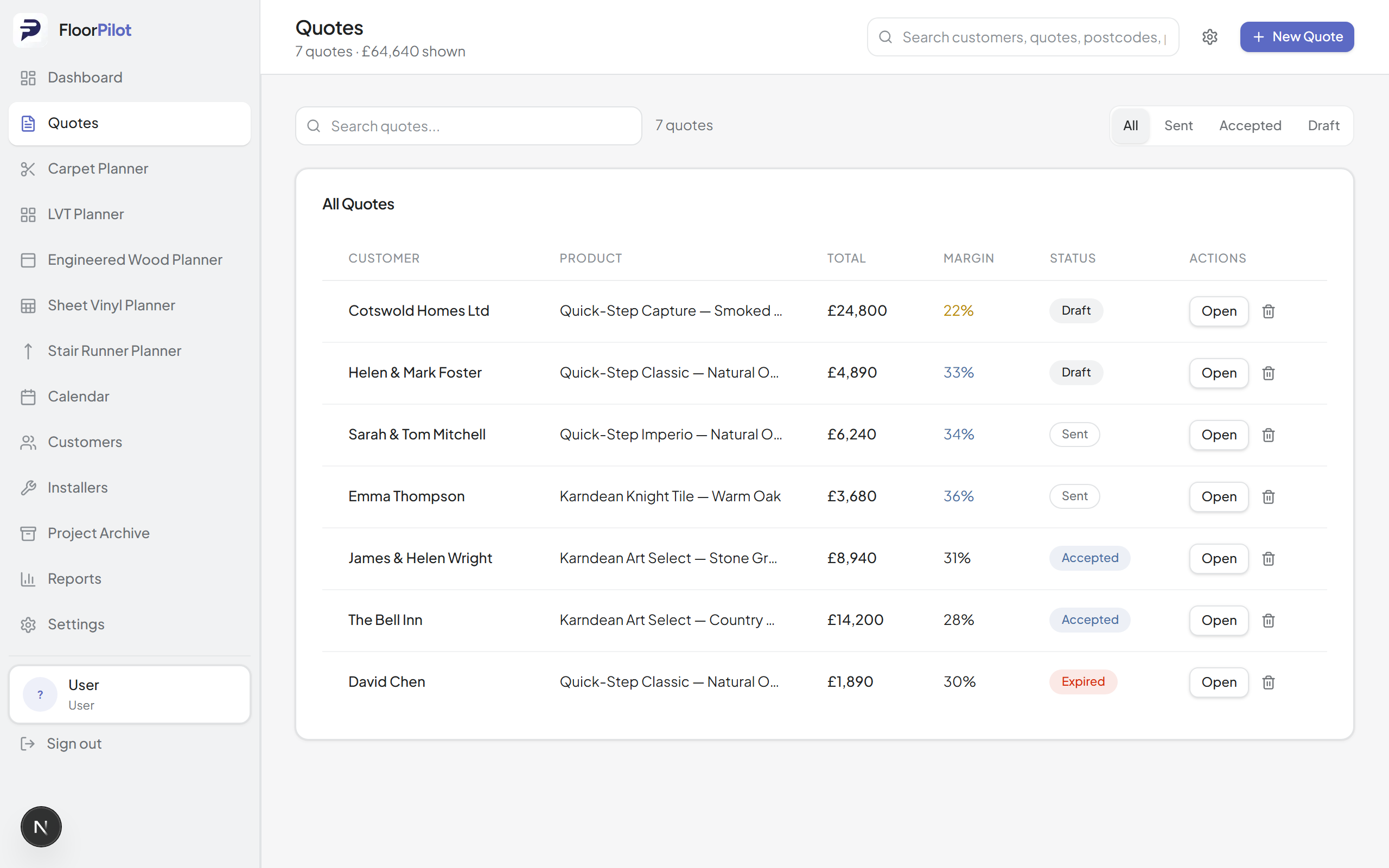This screenshot has width=1389, height=868.
Task: Filter quotes by Sent status
Action: 1178,126
